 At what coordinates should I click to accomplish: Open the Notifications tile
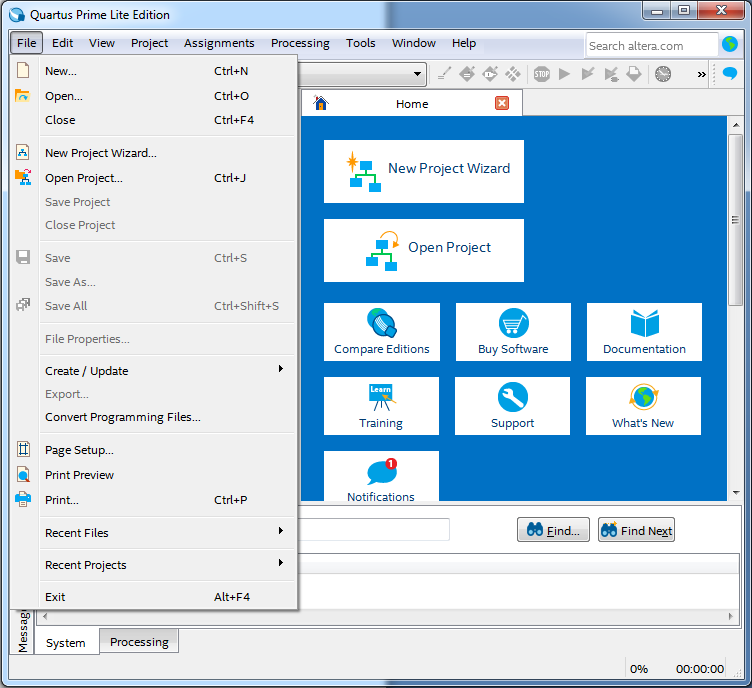point(381,476)
